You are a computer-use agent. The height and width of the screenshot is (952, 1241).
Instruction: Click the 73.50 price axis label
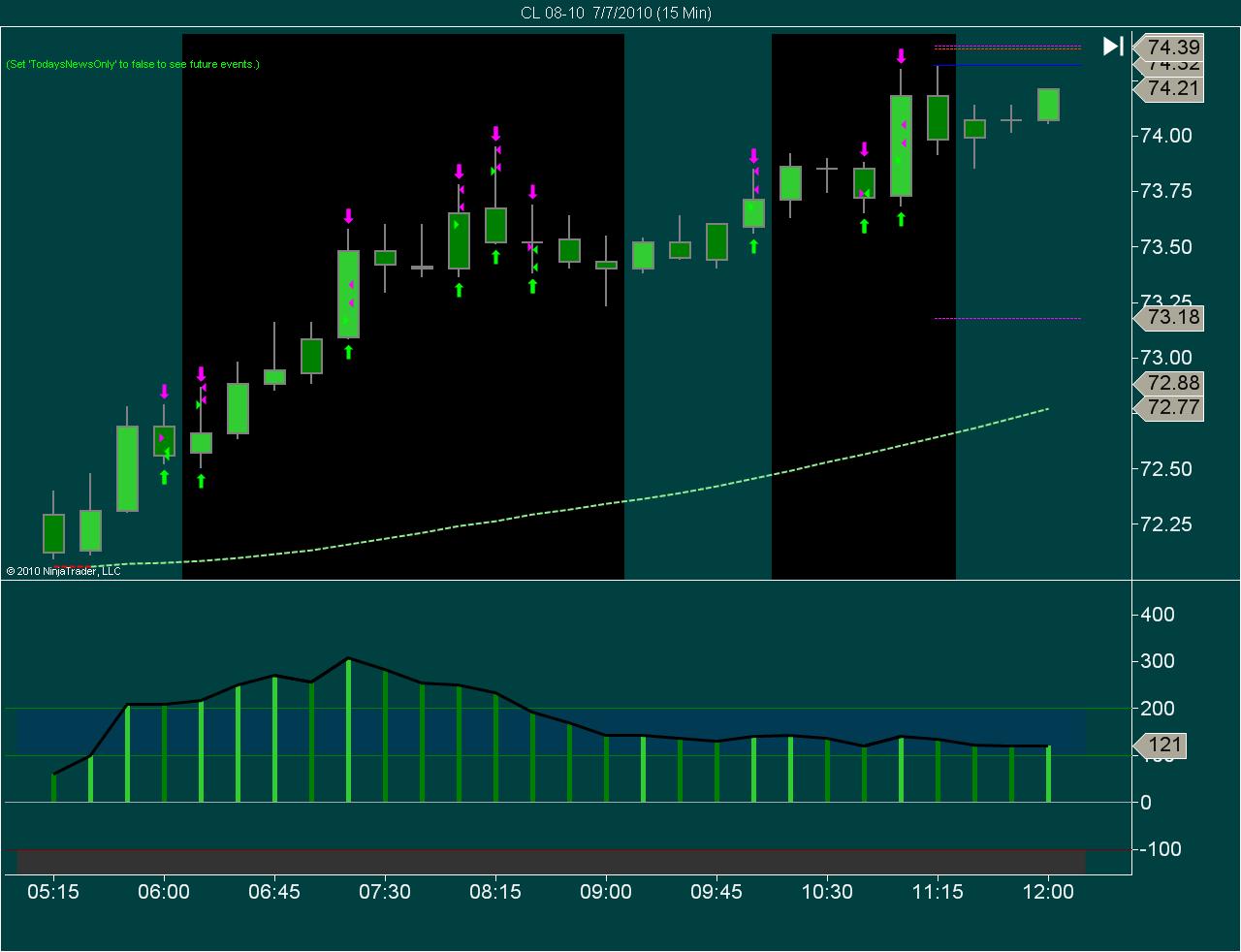pyautogui.click(x=1165, y=247)
